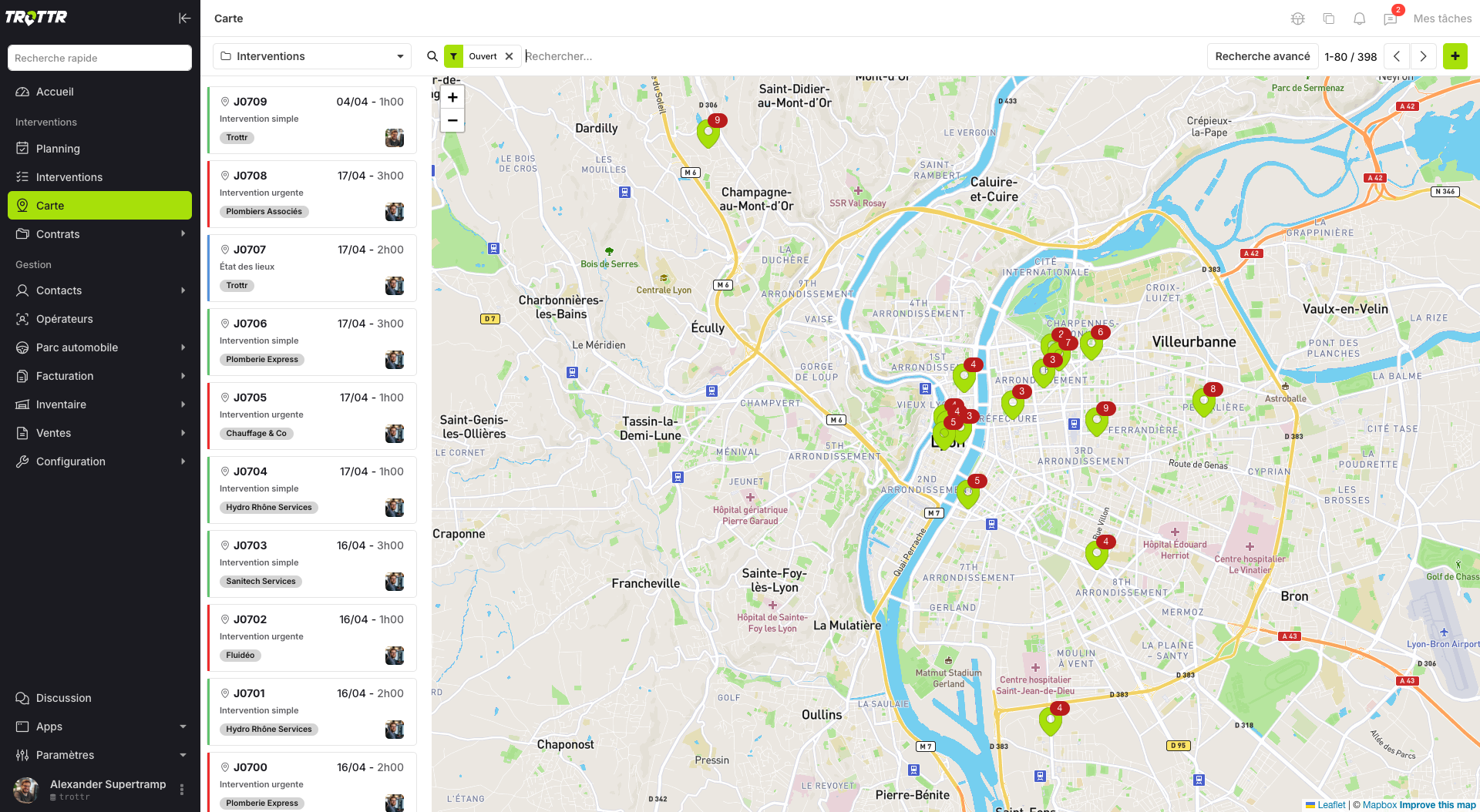Expand the Contrats submenu
The height and width of the screenshot is (812, 1480).
pyautogui.click(x=183, y=234)
